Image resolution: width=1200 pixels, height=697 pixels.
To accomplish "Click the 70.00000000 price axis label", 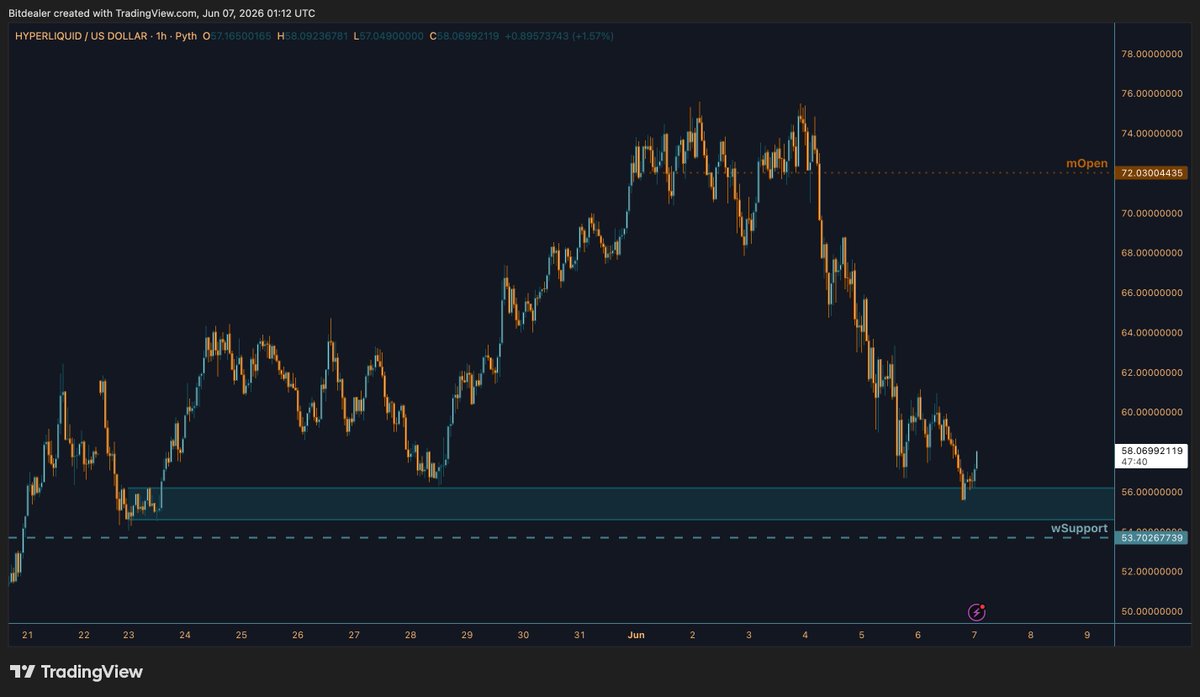I will pos(1153,213).
